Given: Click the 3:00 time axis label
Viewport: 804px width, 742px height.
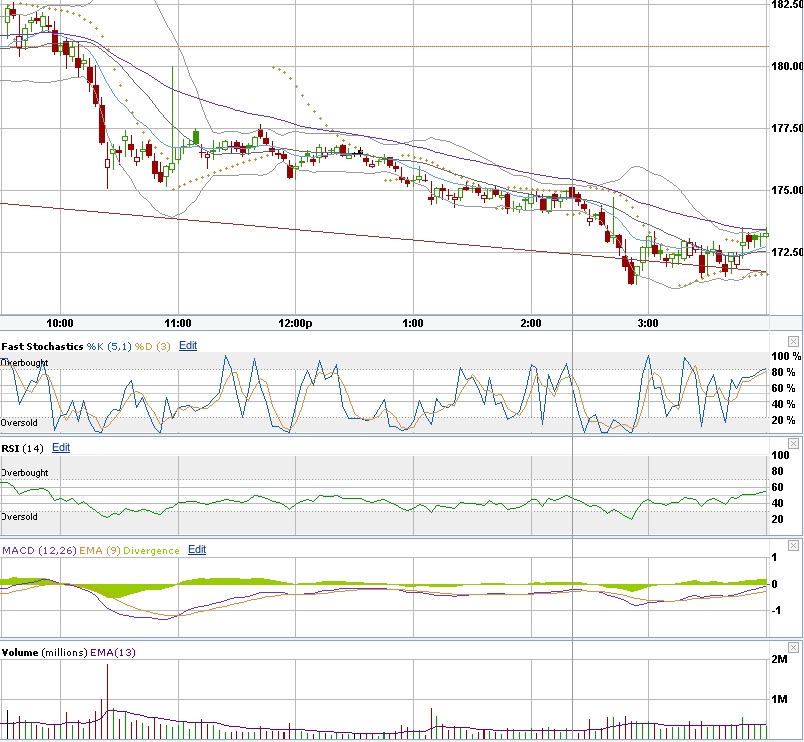Looking at the screenshot, I should [648, 323].
